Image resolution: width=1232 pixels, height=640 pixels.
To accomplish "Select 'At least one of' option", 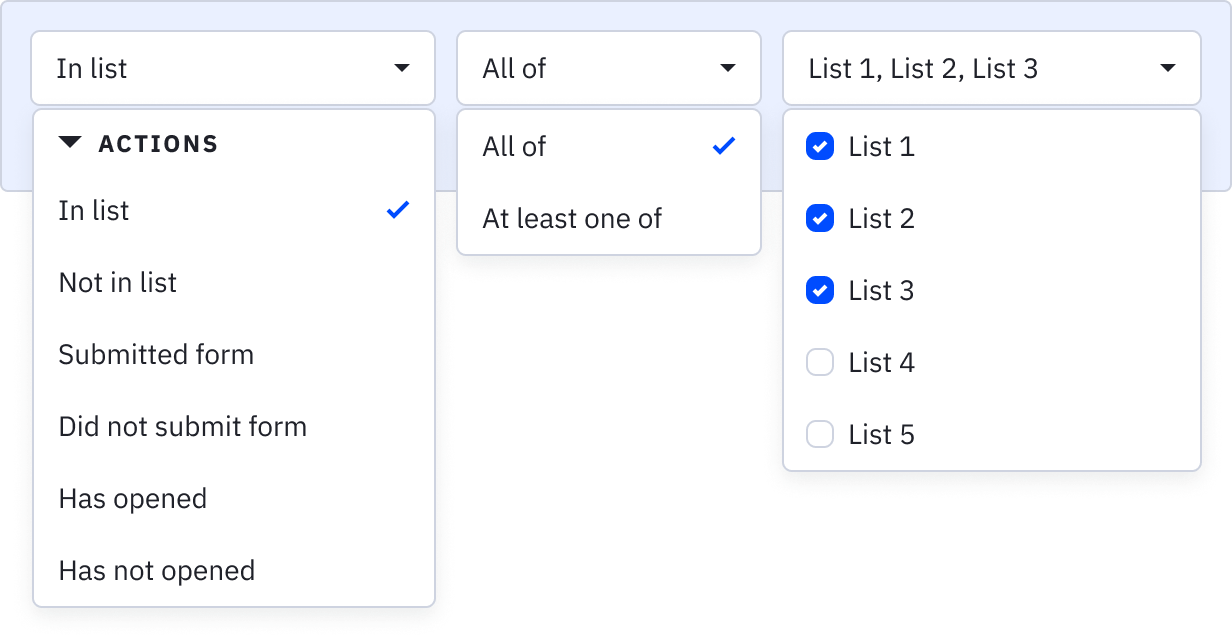I will click(x=572, y=219).
